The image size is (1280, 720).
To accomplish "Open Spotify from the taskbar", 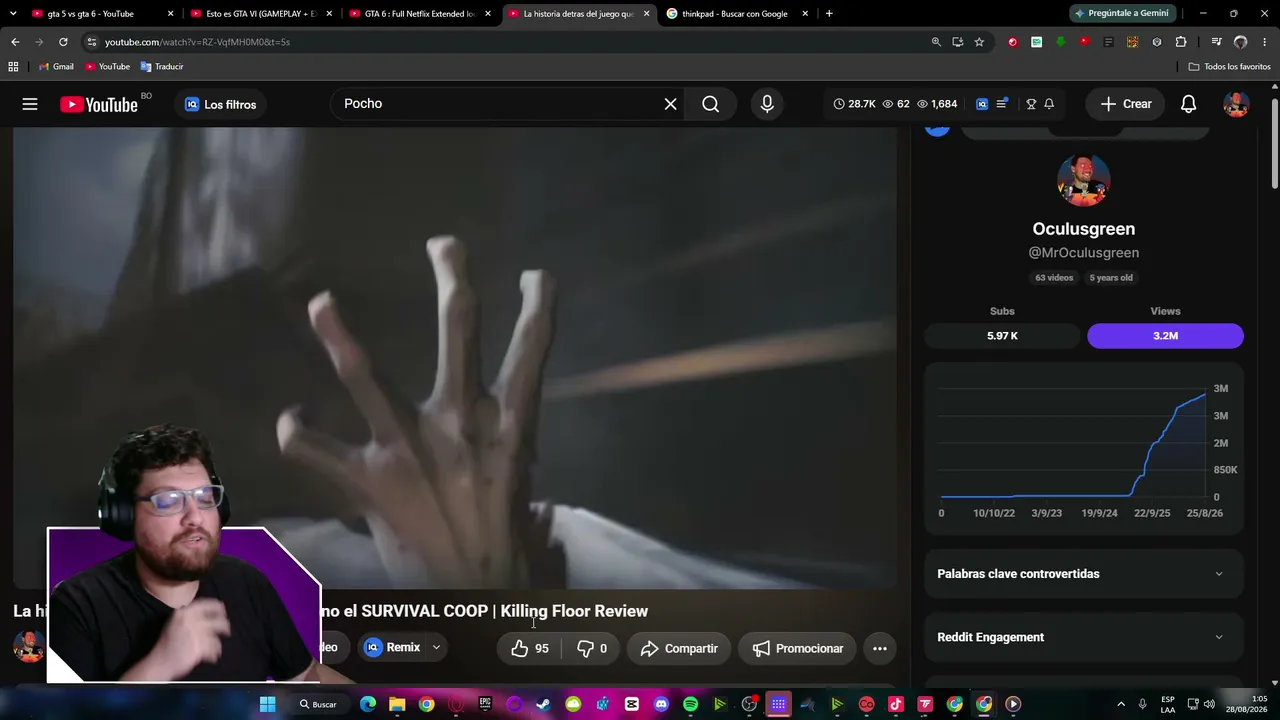I will (690, 704).
